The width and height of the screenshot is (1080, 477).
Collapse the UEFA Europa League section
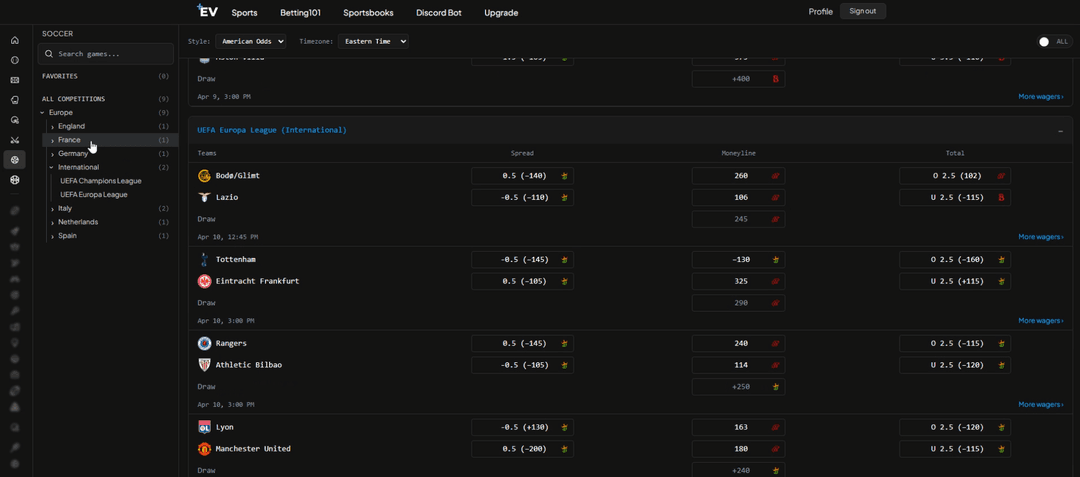[1061, 130]
